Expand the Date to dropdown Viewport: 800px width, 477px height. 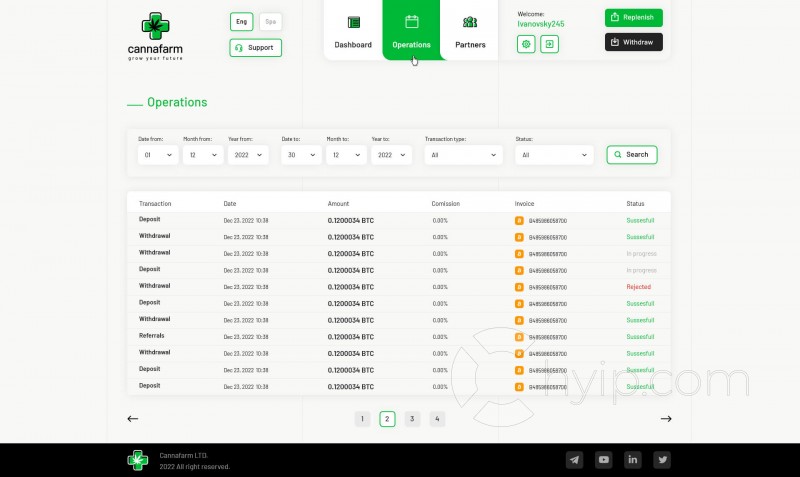[301, 155]
